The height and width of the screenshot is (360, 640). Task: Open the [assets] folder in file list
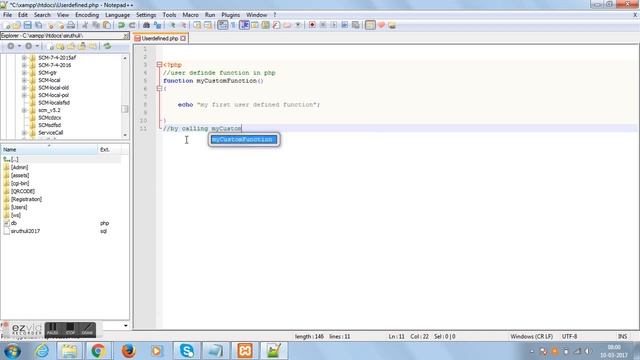20,175
